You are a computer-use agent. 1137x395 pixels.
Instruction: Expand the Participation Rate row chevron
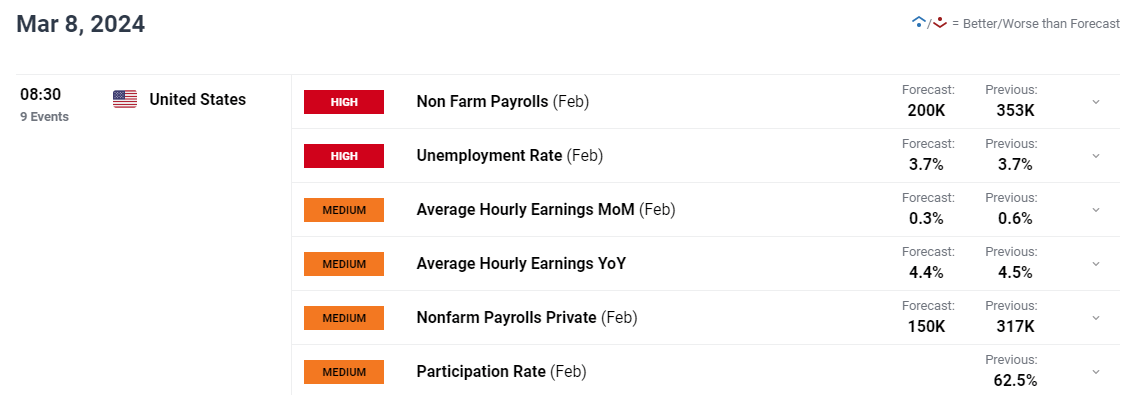click(x=1096, y=371)
